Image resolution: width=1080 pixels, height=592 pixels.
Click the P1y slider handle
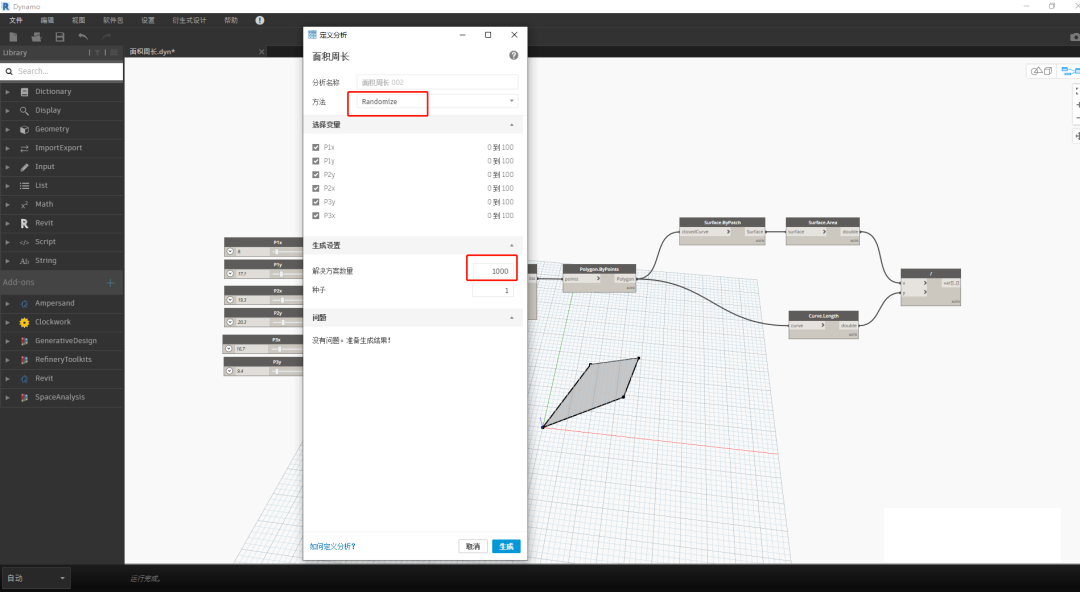281,274
